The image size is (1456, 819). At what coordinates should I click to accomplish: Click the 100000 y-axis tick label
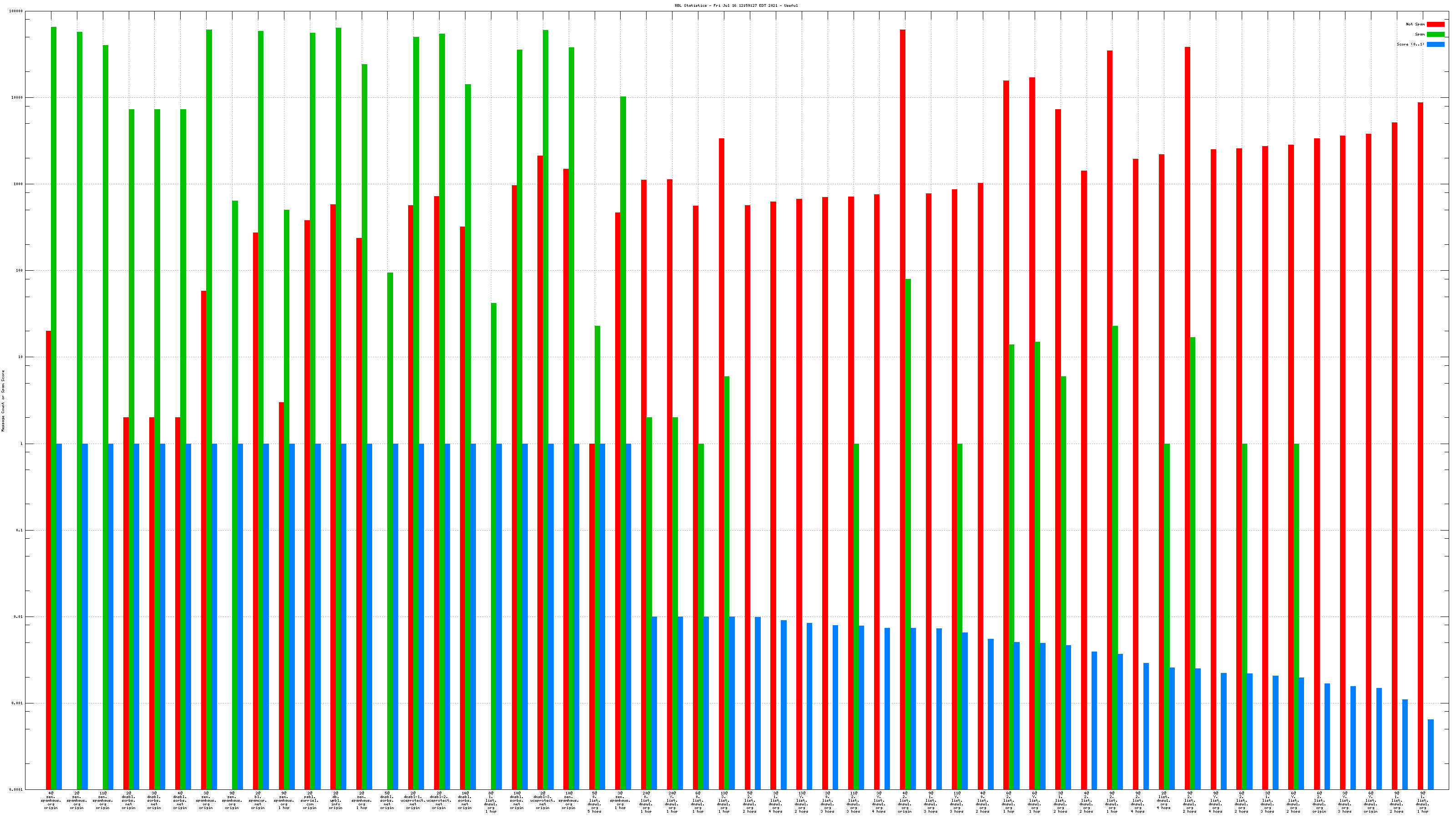(x=16, y=11)
